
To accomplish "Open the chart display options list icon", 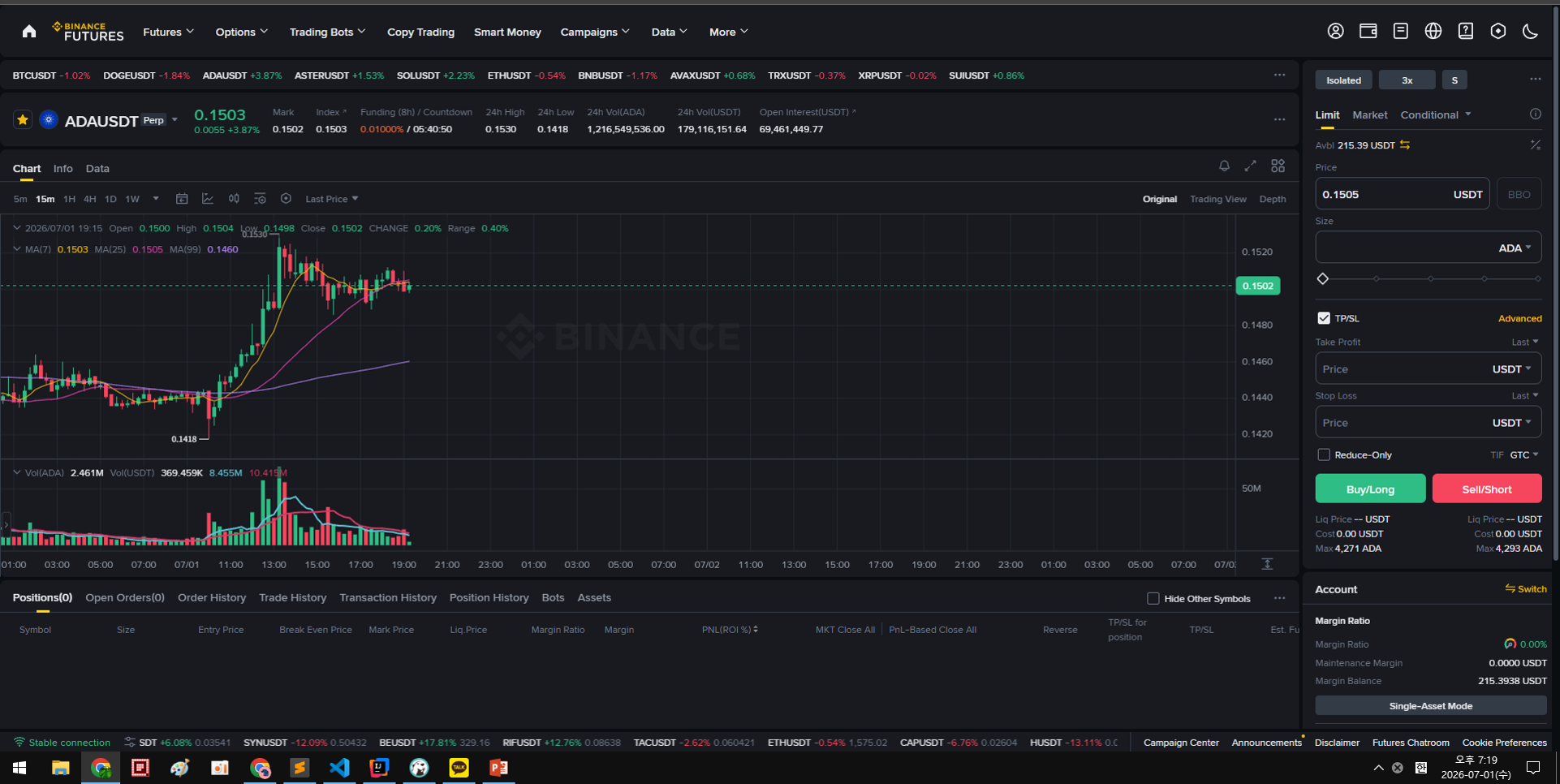I will pyautogui.click(x=260, y=199).
